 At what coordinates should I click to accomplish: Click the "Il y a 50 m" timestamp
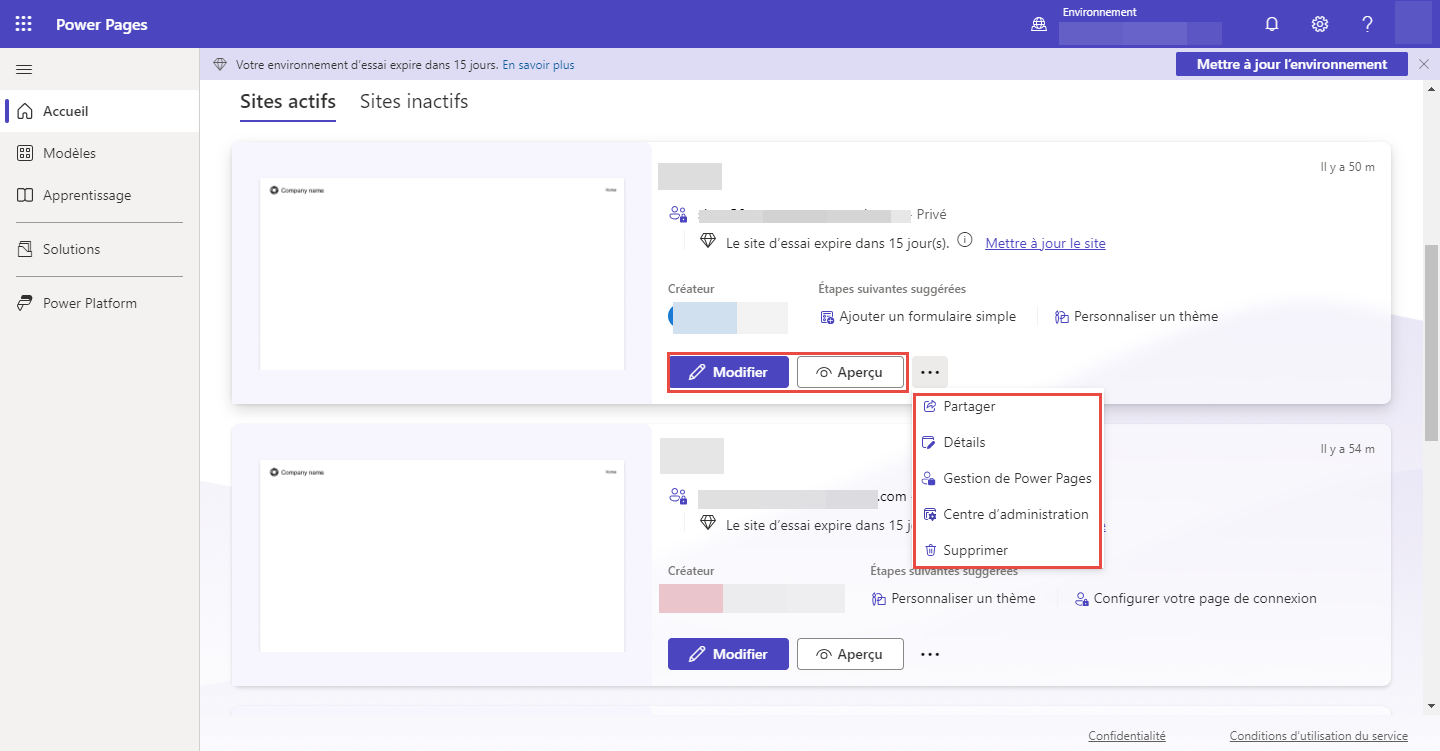coord(1347,167)
